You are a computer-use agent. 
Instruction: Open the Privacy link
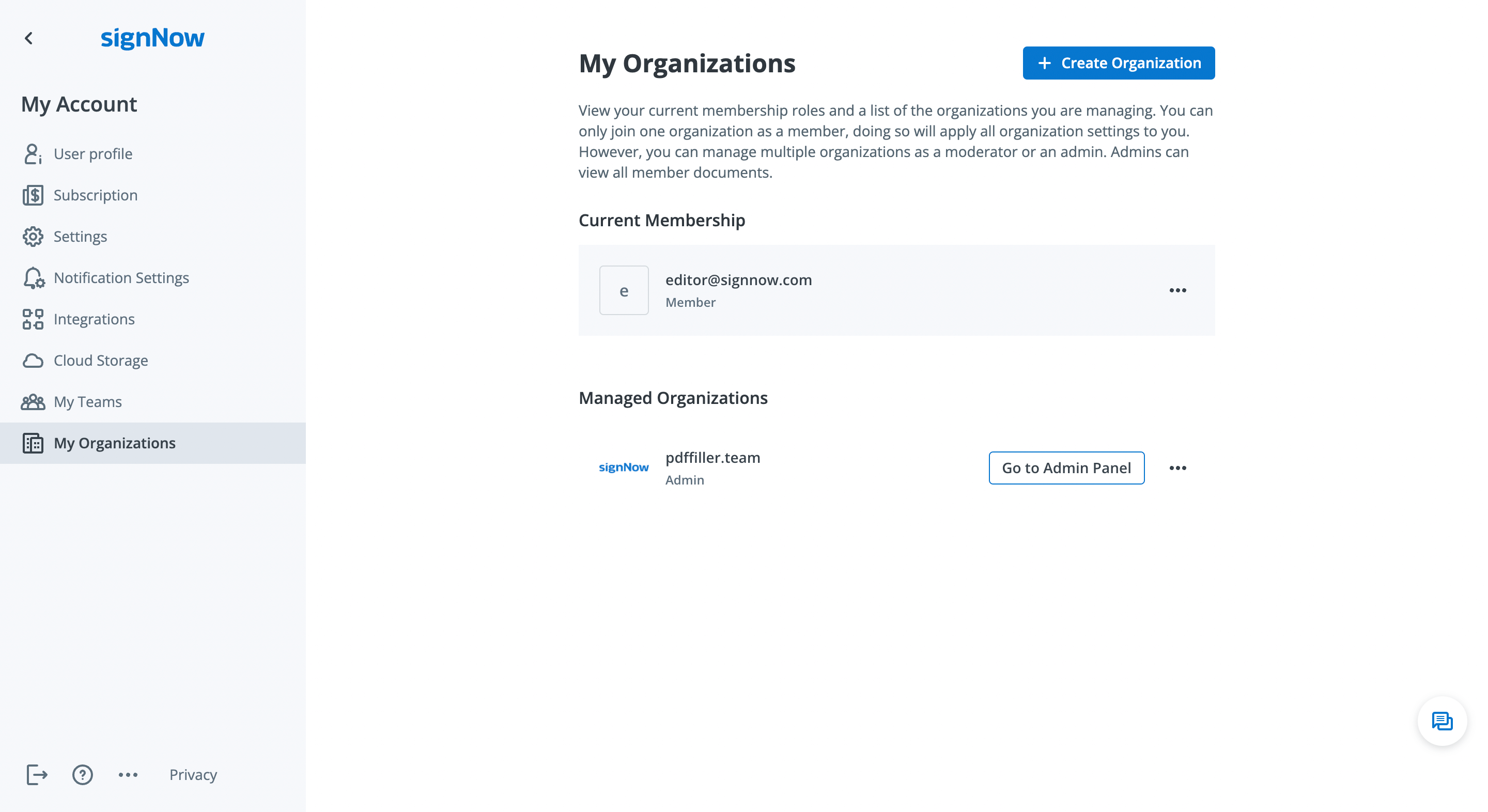tap(193, 774)
